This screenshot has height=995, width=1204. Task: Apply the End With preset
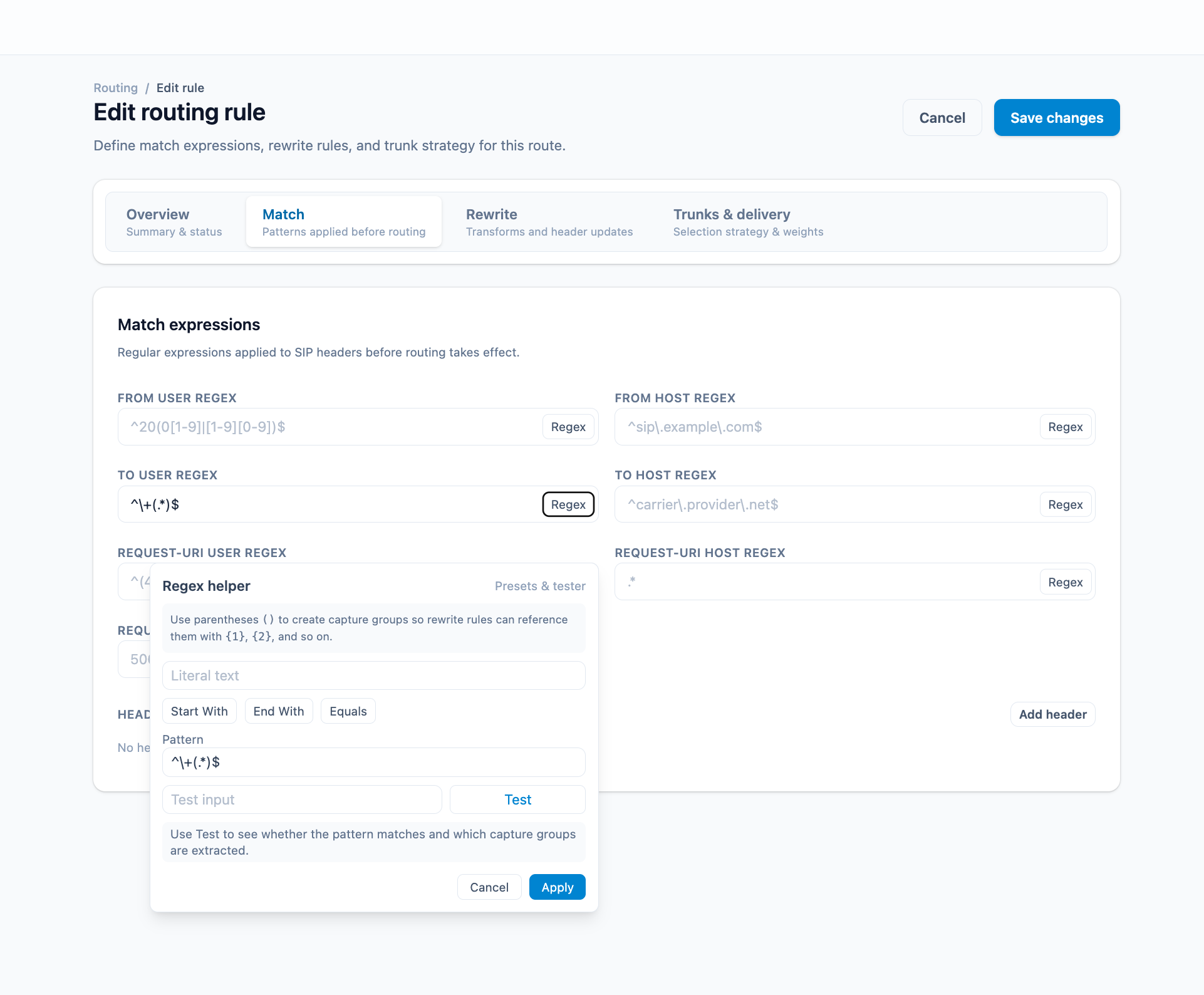point(278,711)
